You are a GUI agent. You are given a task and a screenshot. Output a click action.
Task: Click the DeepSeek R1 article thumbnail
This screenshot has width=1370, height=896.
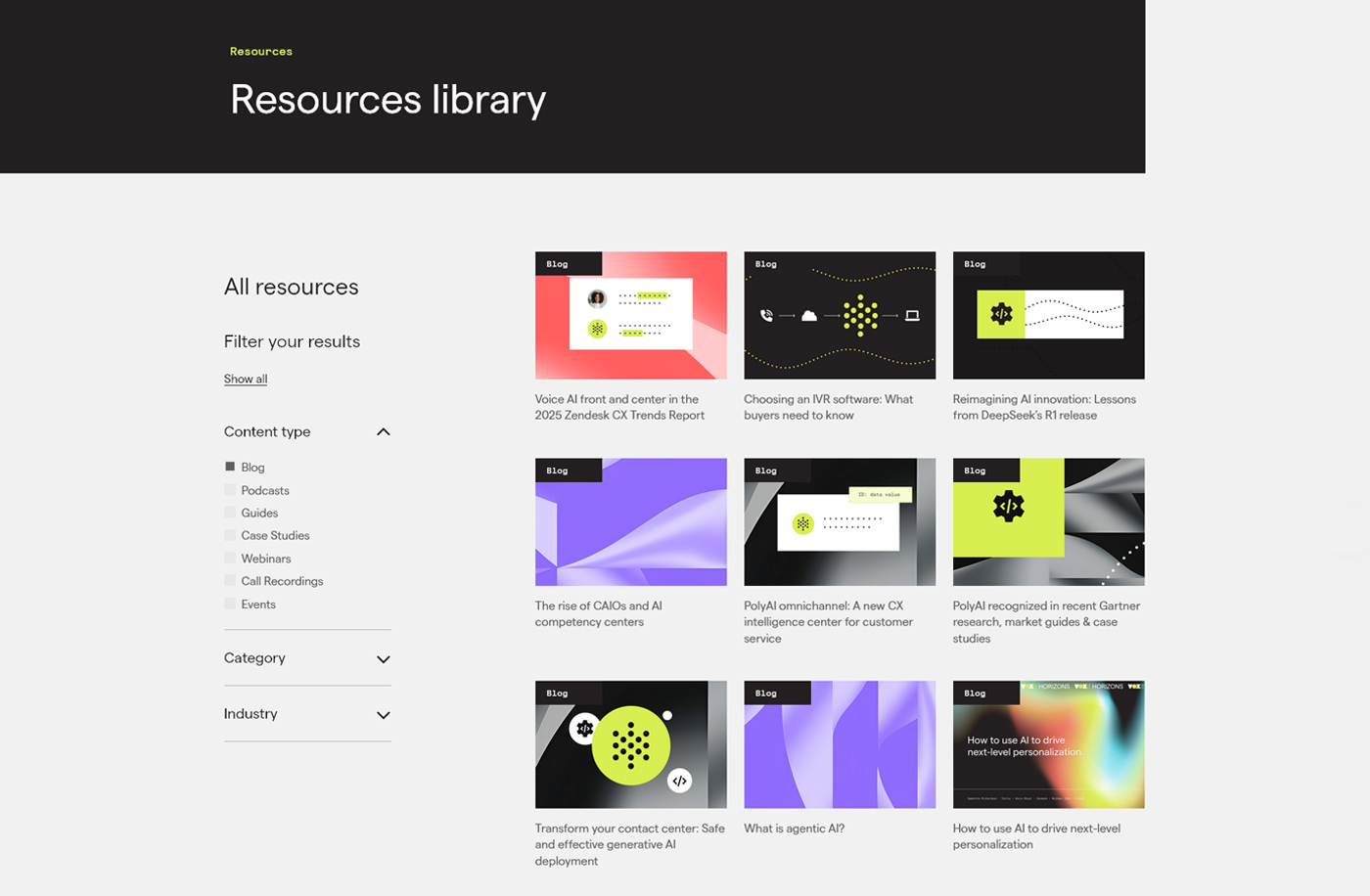[1049, 315]
